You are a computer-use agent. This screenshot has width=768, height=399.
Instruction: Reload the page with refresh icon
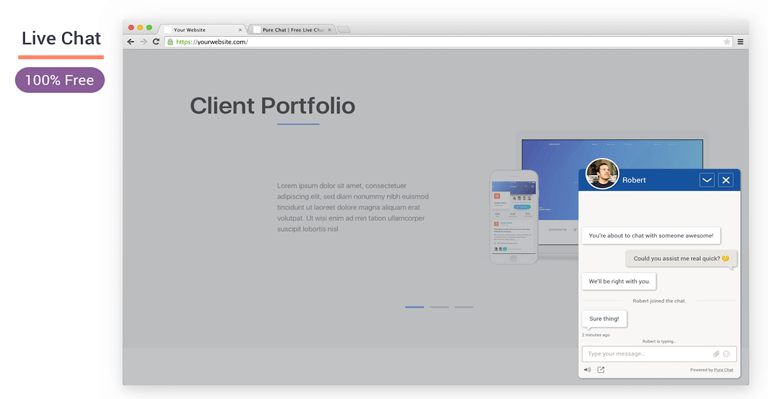[156, 42]
